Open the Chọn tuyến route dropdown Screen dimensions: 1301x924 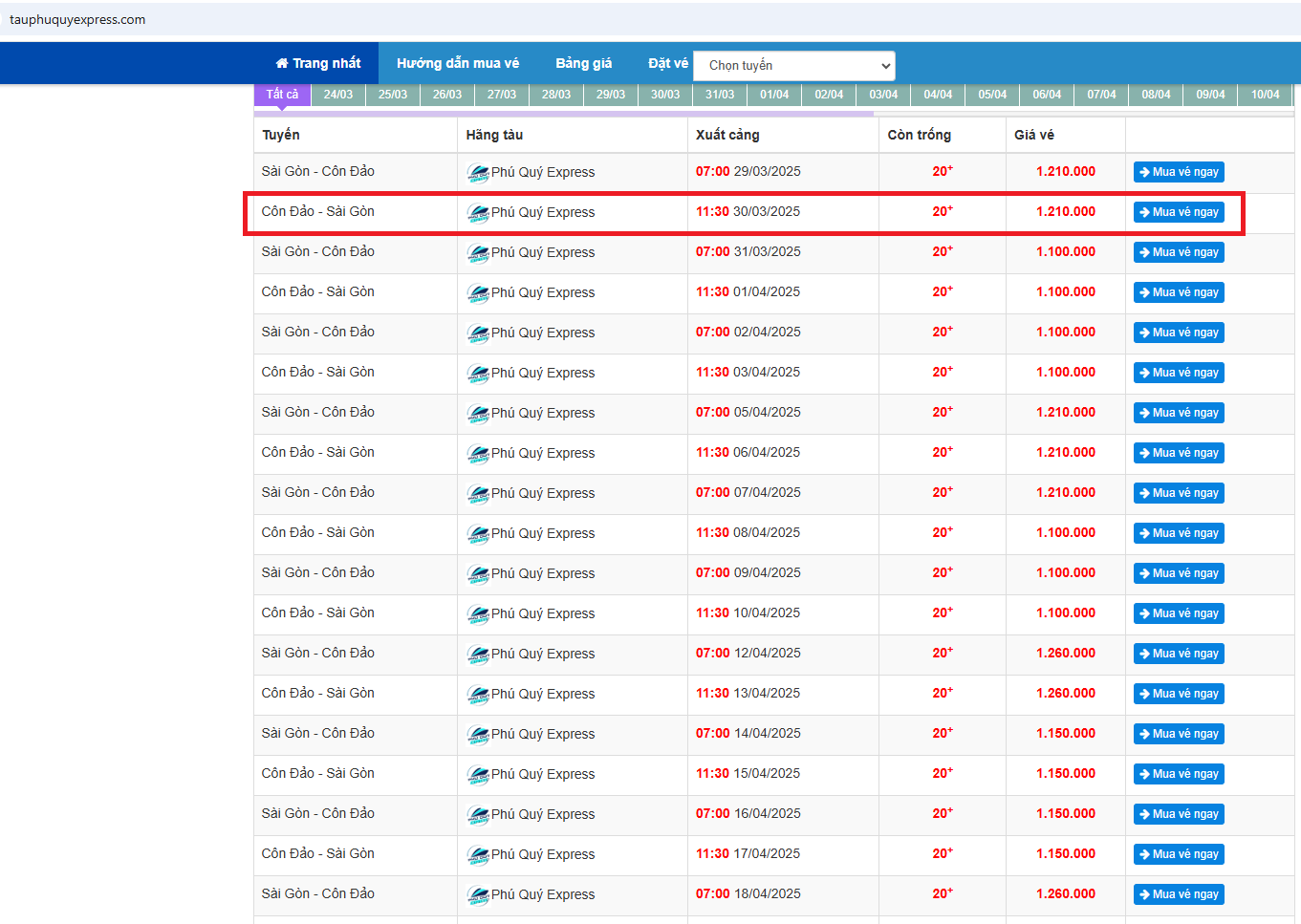pos(794,65)
